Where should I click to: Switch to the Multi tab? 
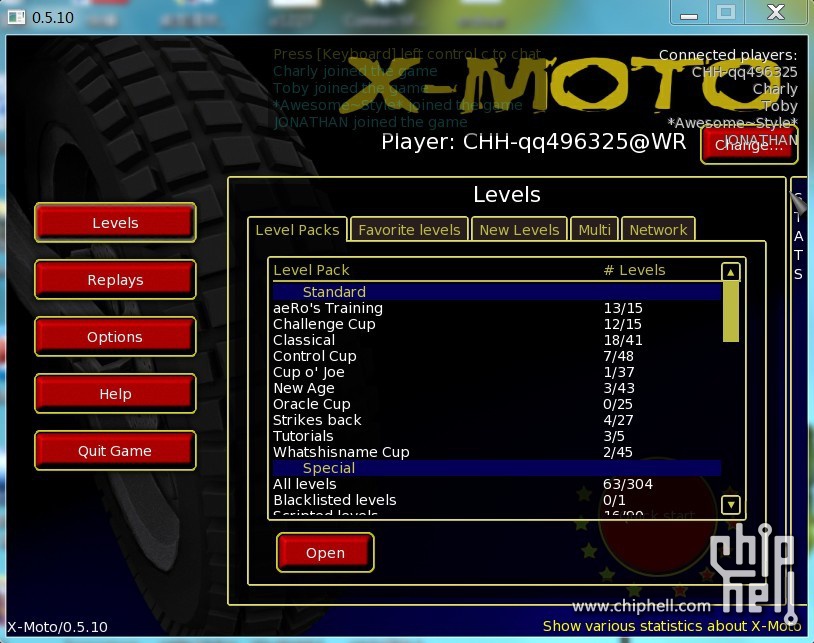(594, 229)
